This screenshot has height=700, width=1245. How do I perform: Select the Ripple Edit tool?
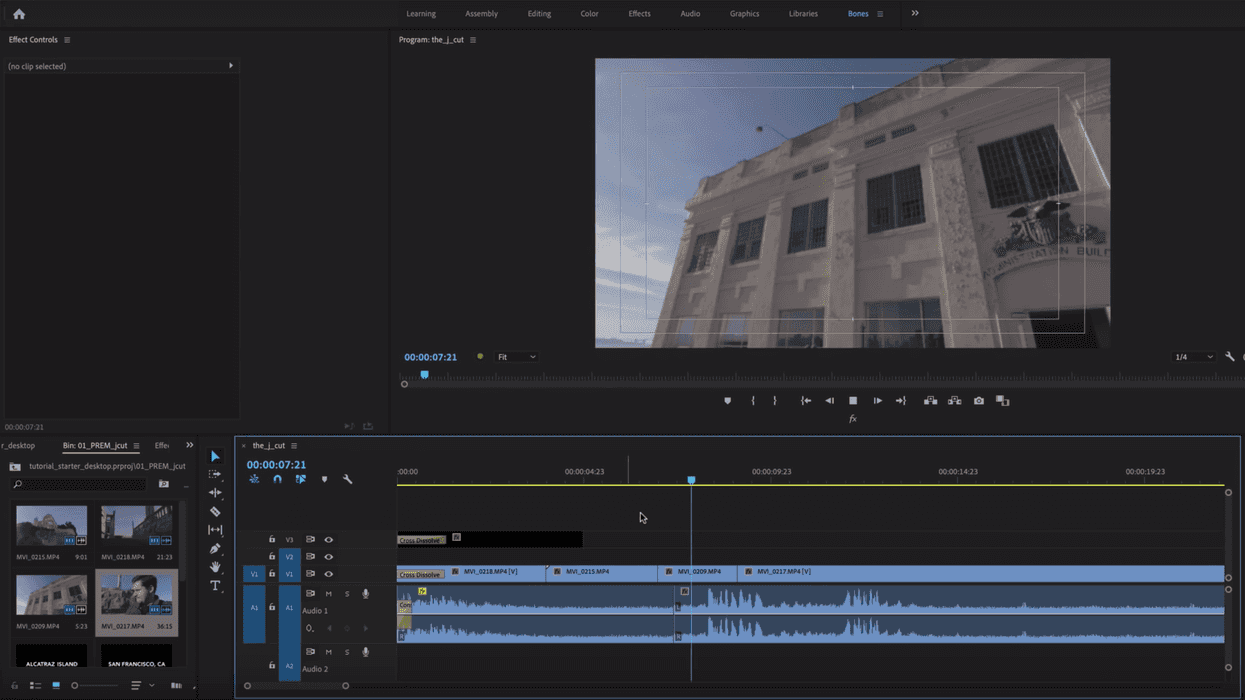[x=215, y=493]
